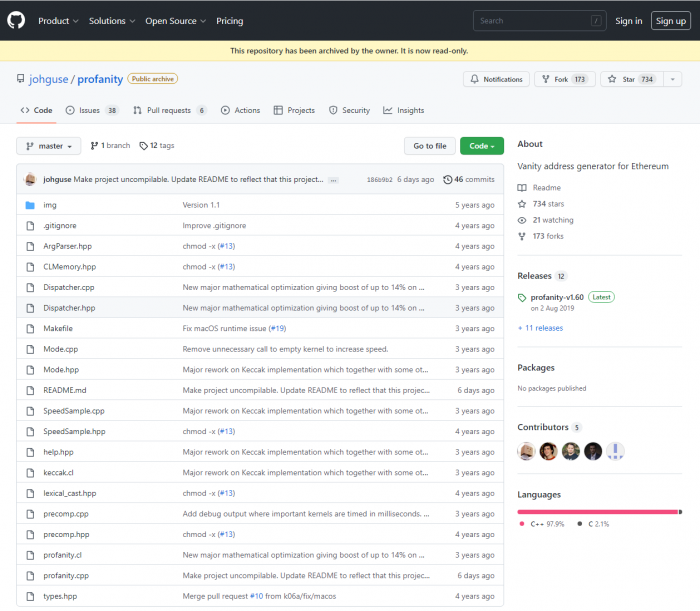The width and height of the screenshot is (700, 611).
Task: Click the file icon next to SpeedSample.hpp
Action: (x=30, y=432)
